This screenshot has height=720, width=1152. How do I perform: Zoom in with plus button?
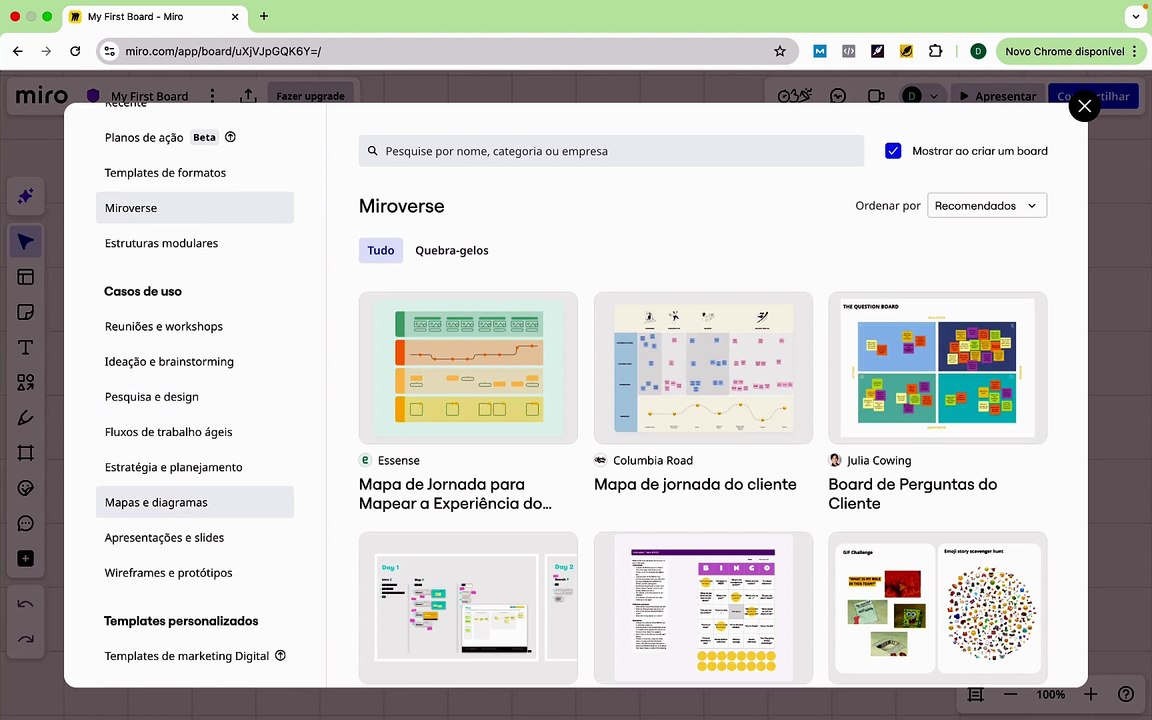click(1090, 694)
